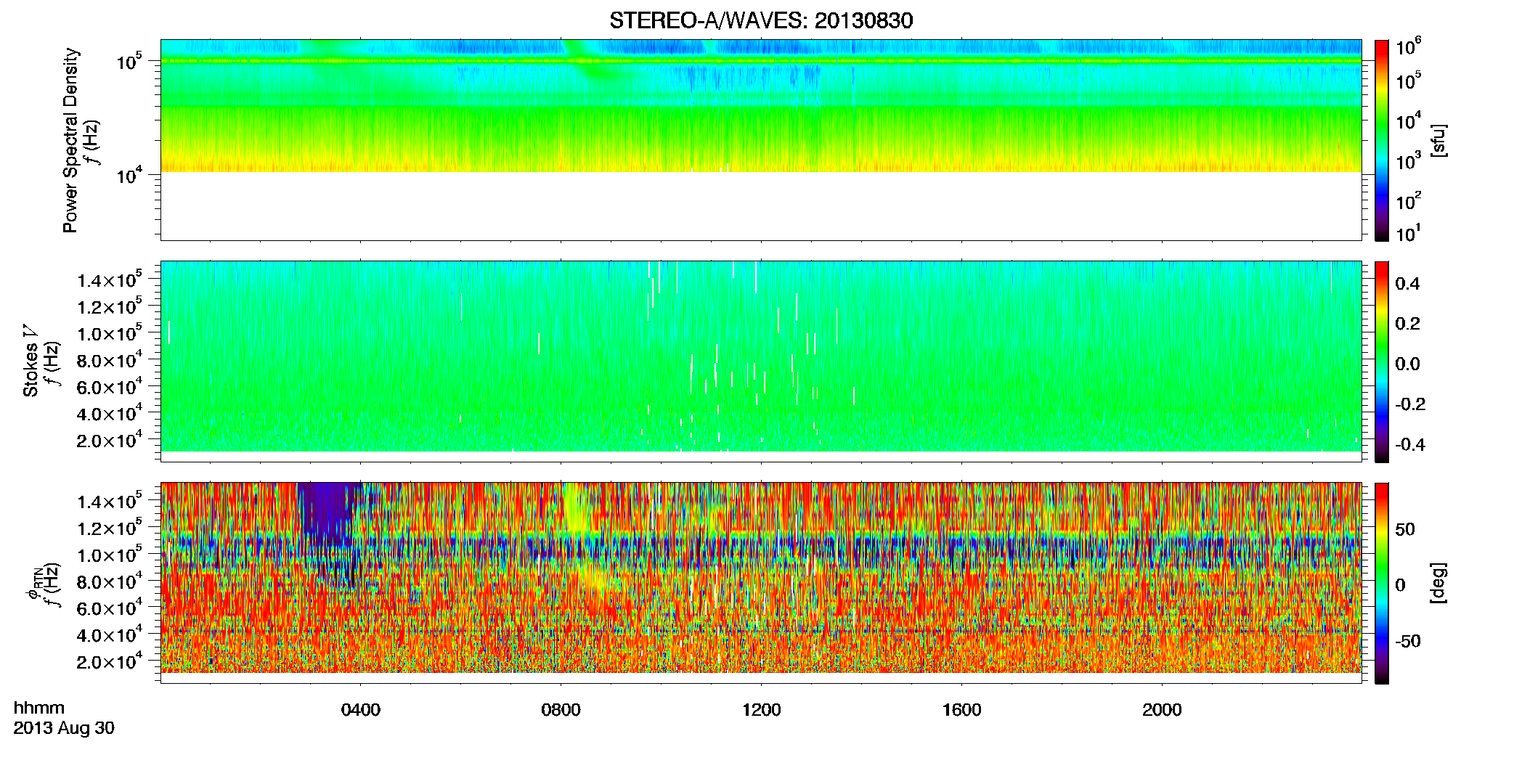Click the 2000 time tick label
Viewport: 1522px width, 784px height.
coord(1162,710)
